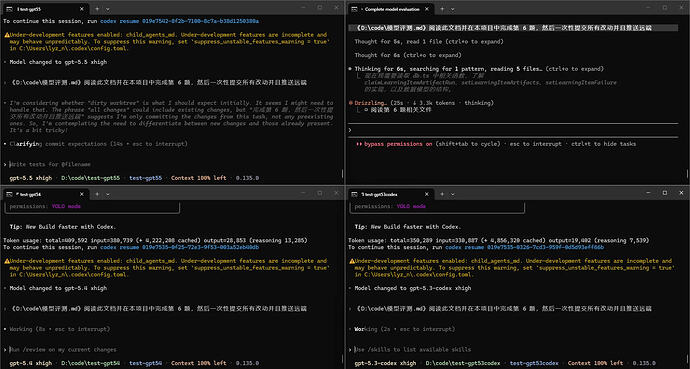Click the scrollbar in the test-gpt54 window

(343, 359)
